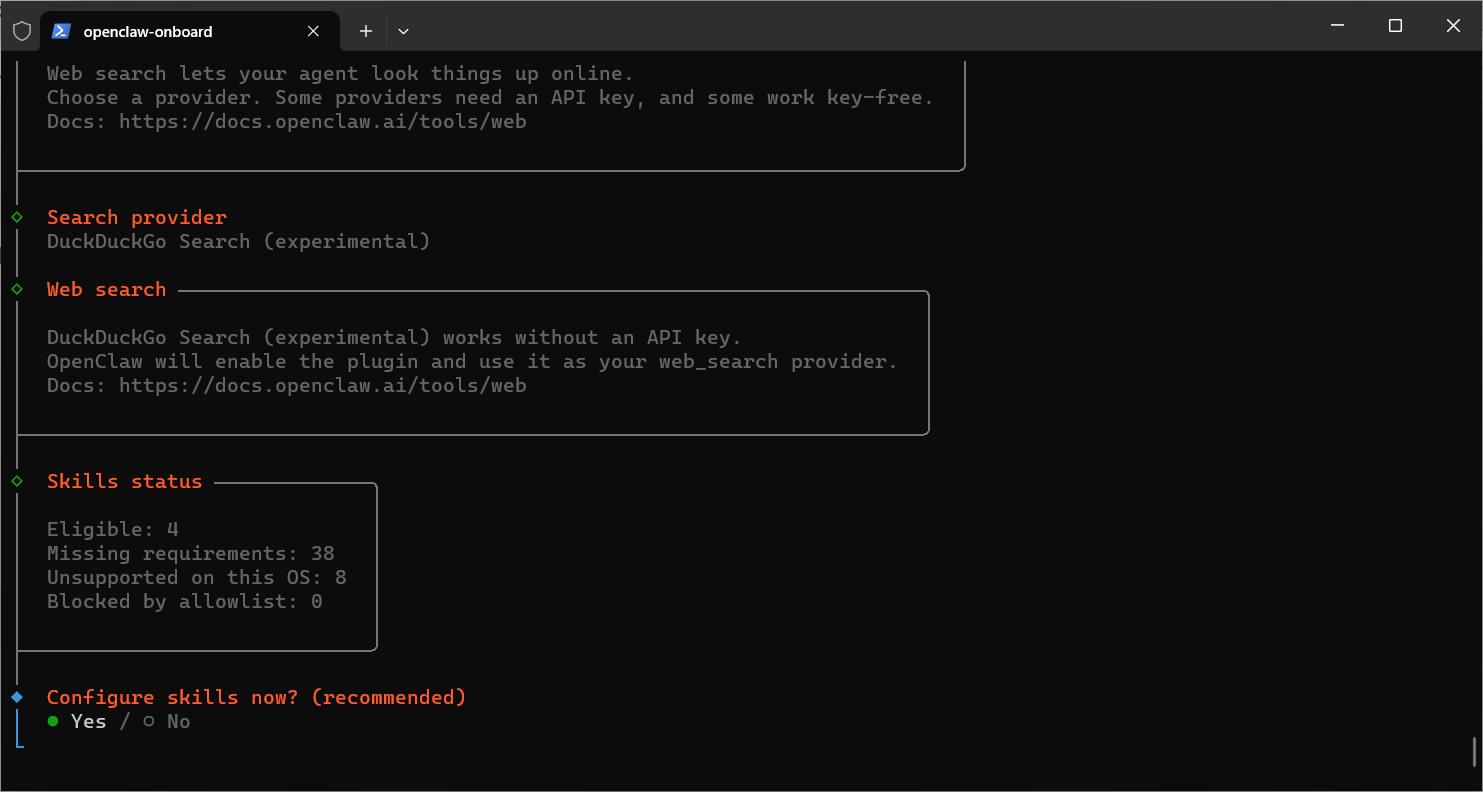Screen dimensions: 1483x792
Task: Click the admin shield icon in title bar
Action: (21, 31)
